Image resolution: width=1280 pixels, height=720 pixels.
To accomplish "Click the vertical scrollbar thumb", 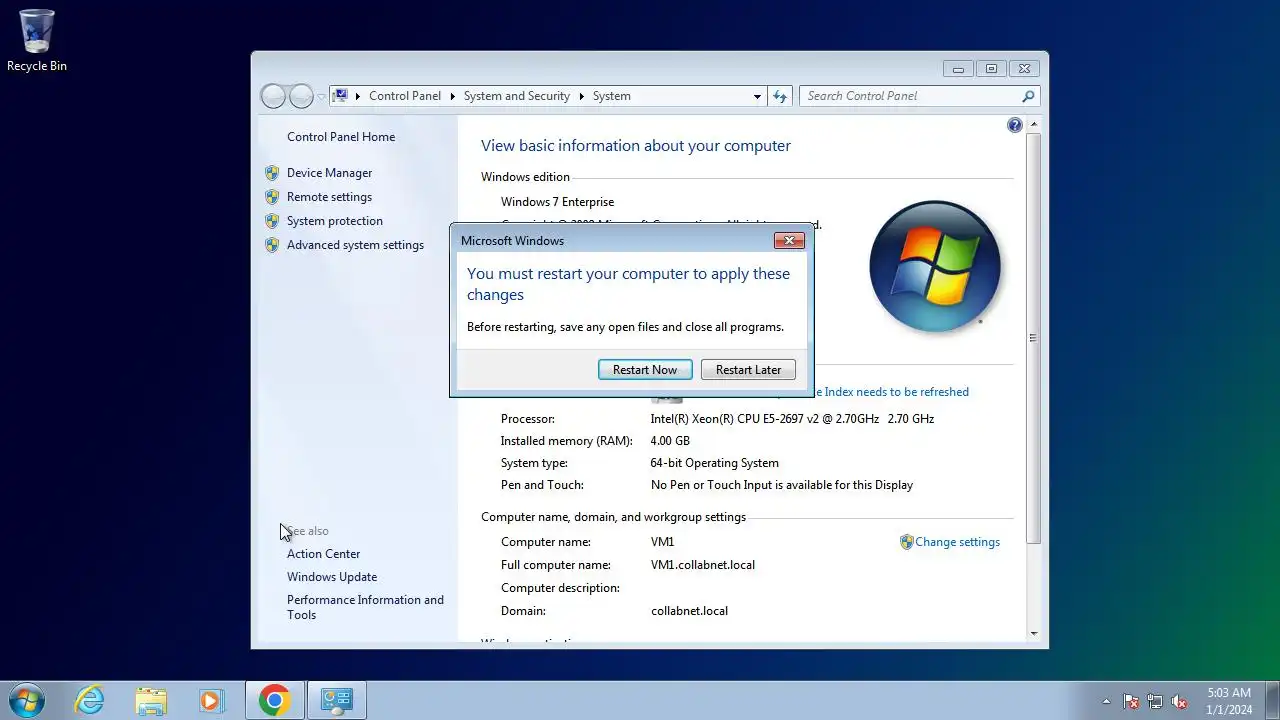I will [1033, 338].
